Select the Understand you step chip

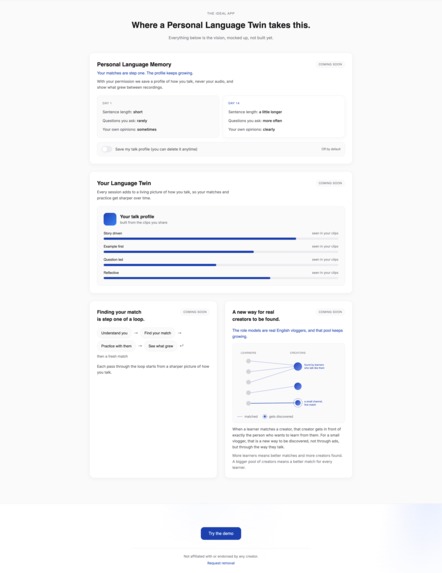pos(114,333)
